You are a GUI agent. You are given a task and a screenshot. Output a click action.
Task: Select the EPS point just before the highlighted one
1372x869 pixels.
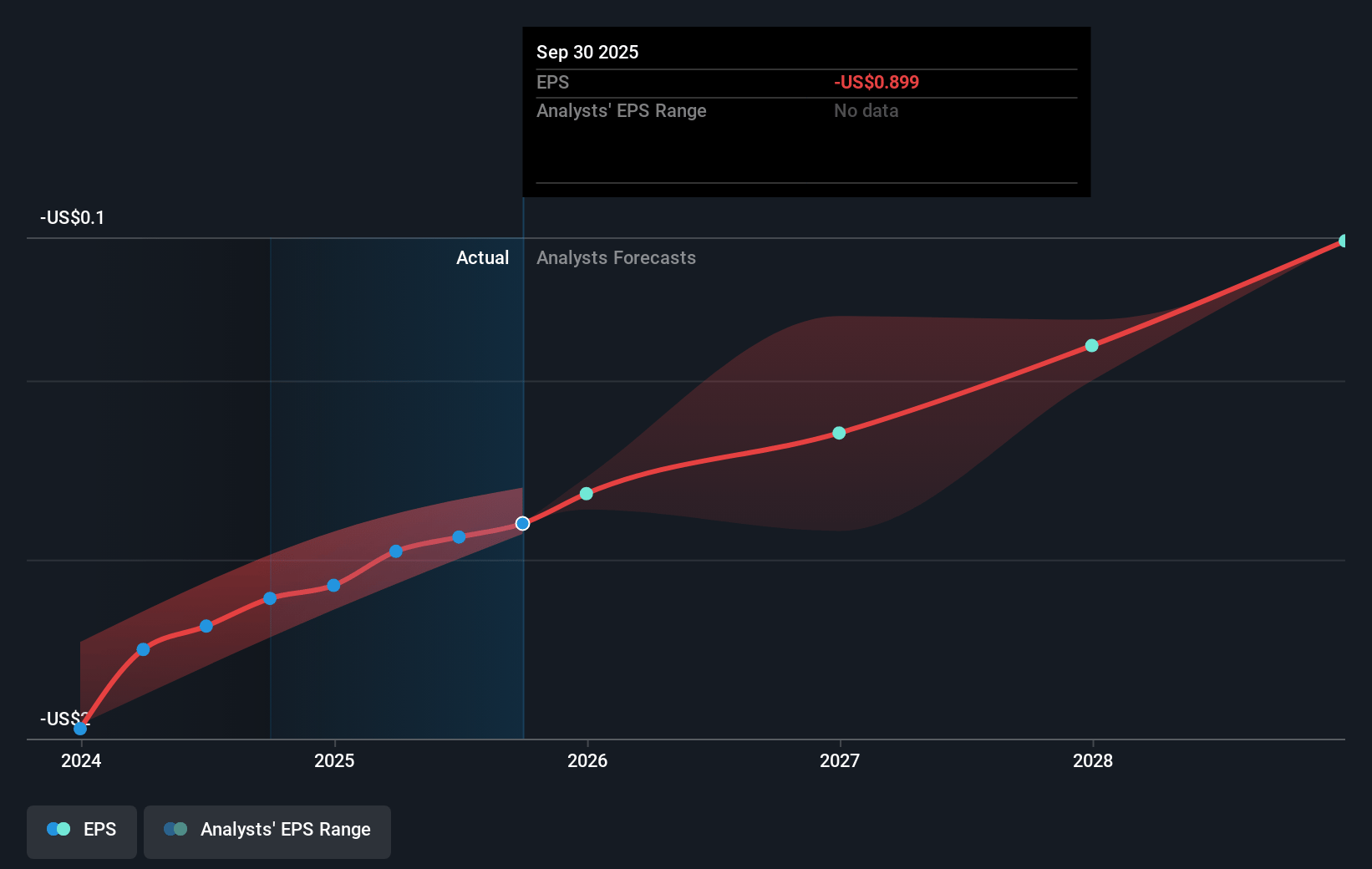pos(459,537)
